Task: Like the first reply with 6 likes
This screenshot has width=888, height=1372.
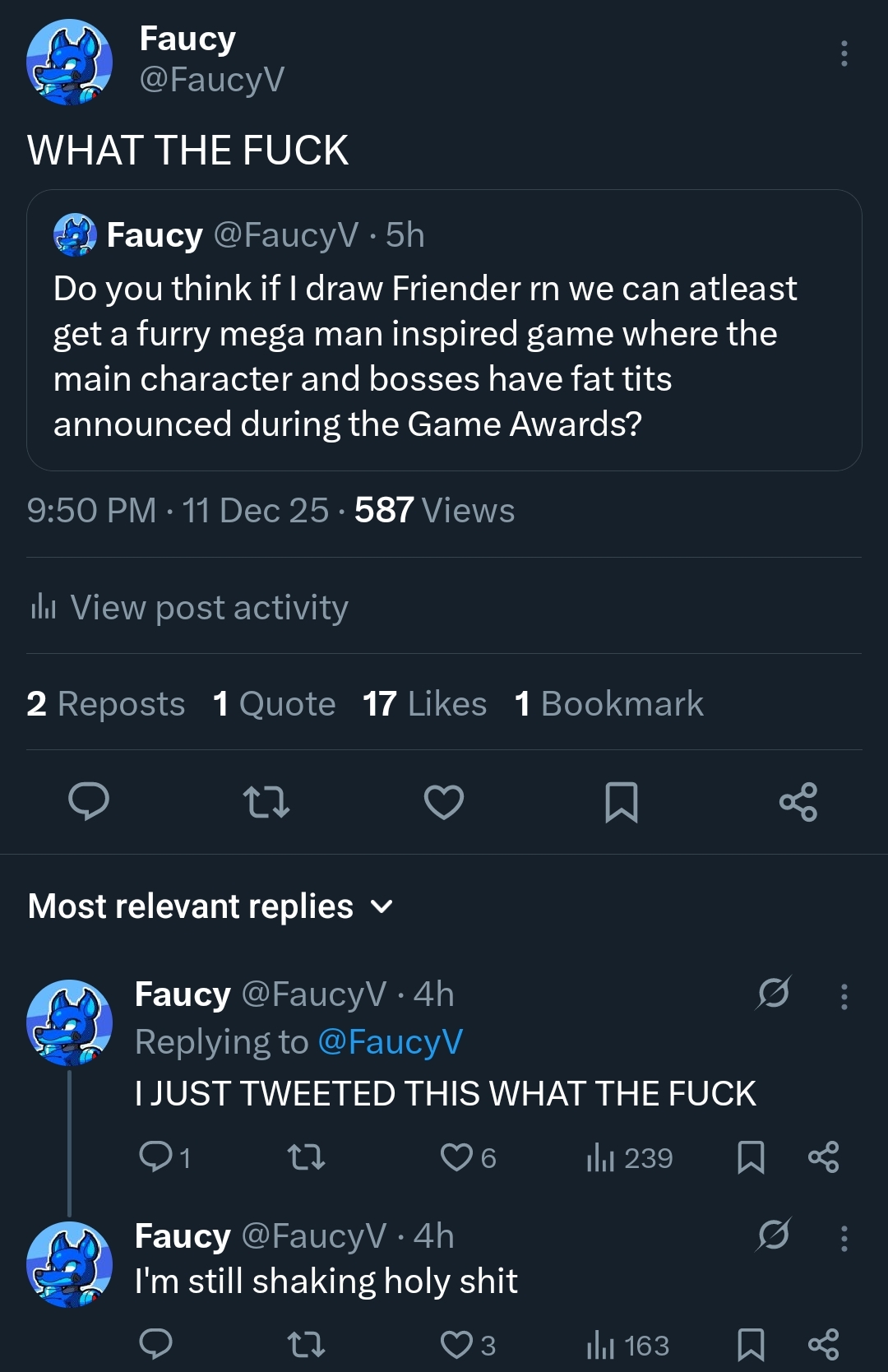Action: point(457,1157)
